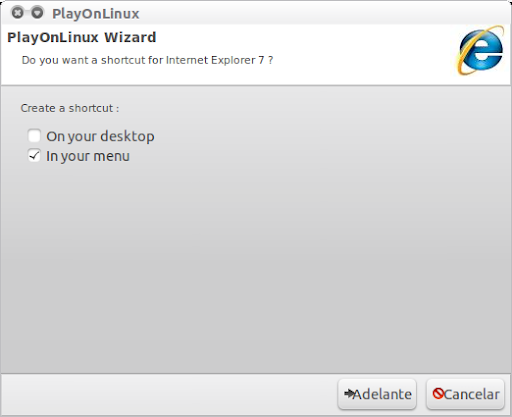The image size is (512, 417).
Task: Click the Create a shortcut label
Action: coord(70,108)
